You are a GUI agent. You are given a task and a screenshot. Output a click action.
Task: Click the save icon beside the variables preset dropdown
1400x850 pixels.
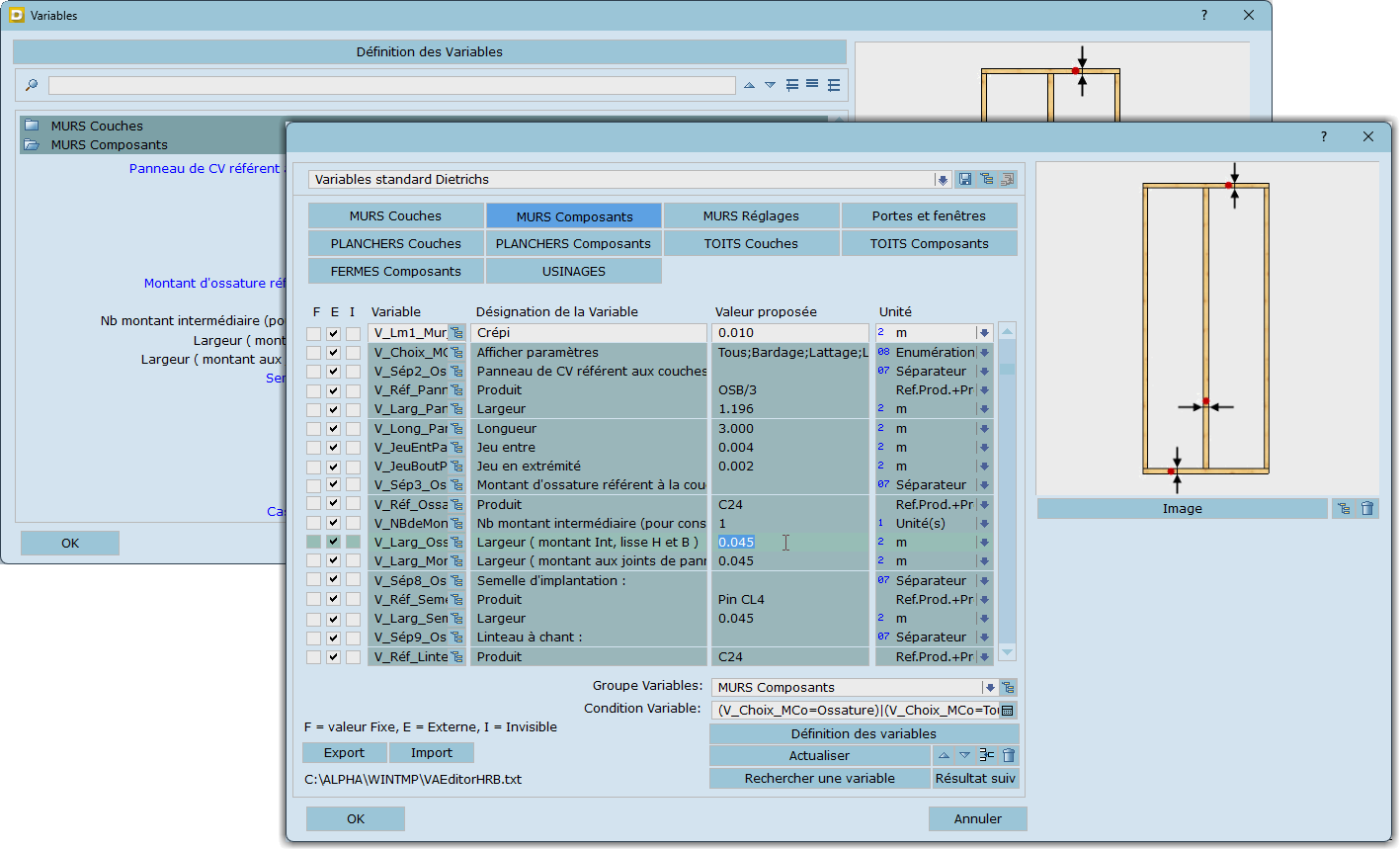click(x=965, y=179)
